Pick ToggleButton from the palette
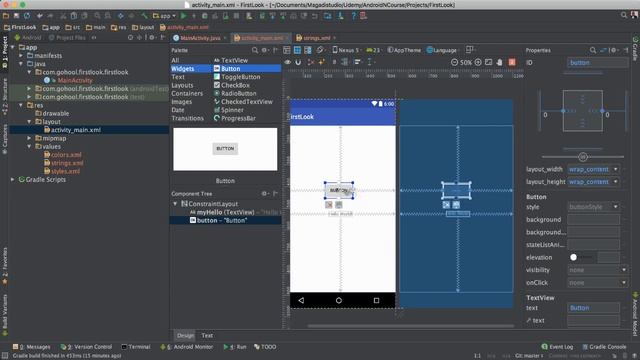Screen dimensions: 640x360 [x=237, y=77]
